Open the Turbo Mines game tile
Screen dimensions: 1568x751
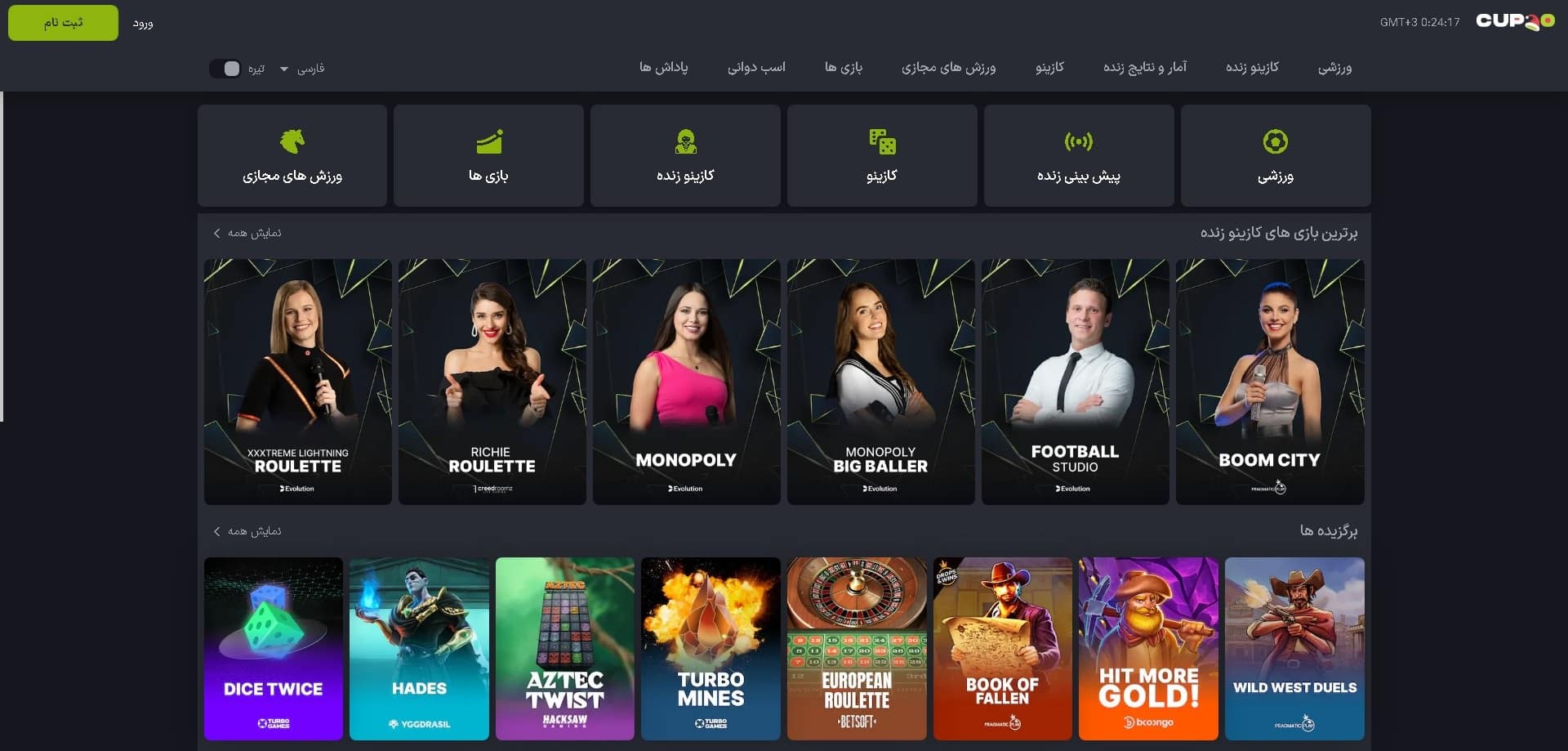pos(710,649)
